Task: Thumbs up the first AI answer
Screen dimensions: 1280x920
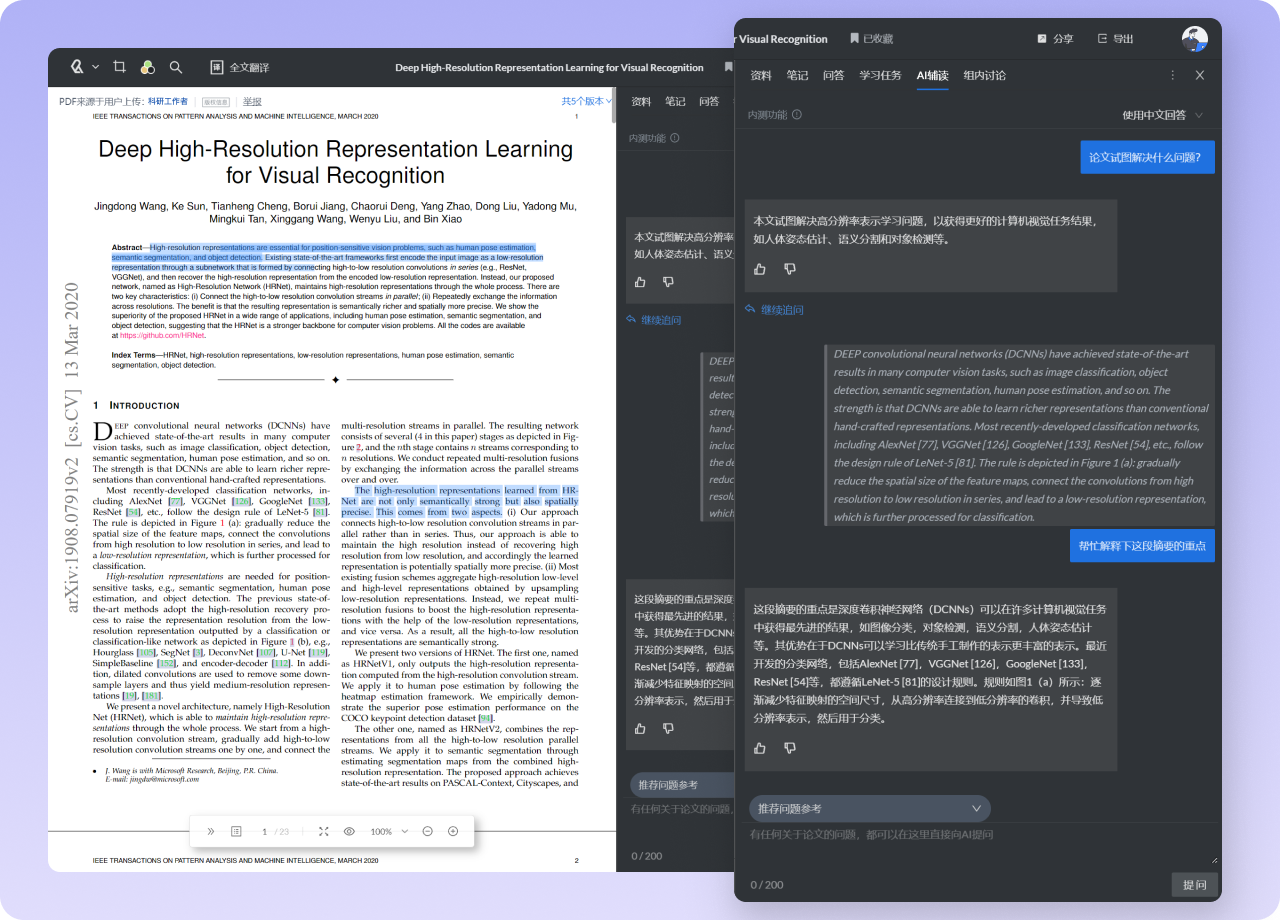Action: [760, 269]
